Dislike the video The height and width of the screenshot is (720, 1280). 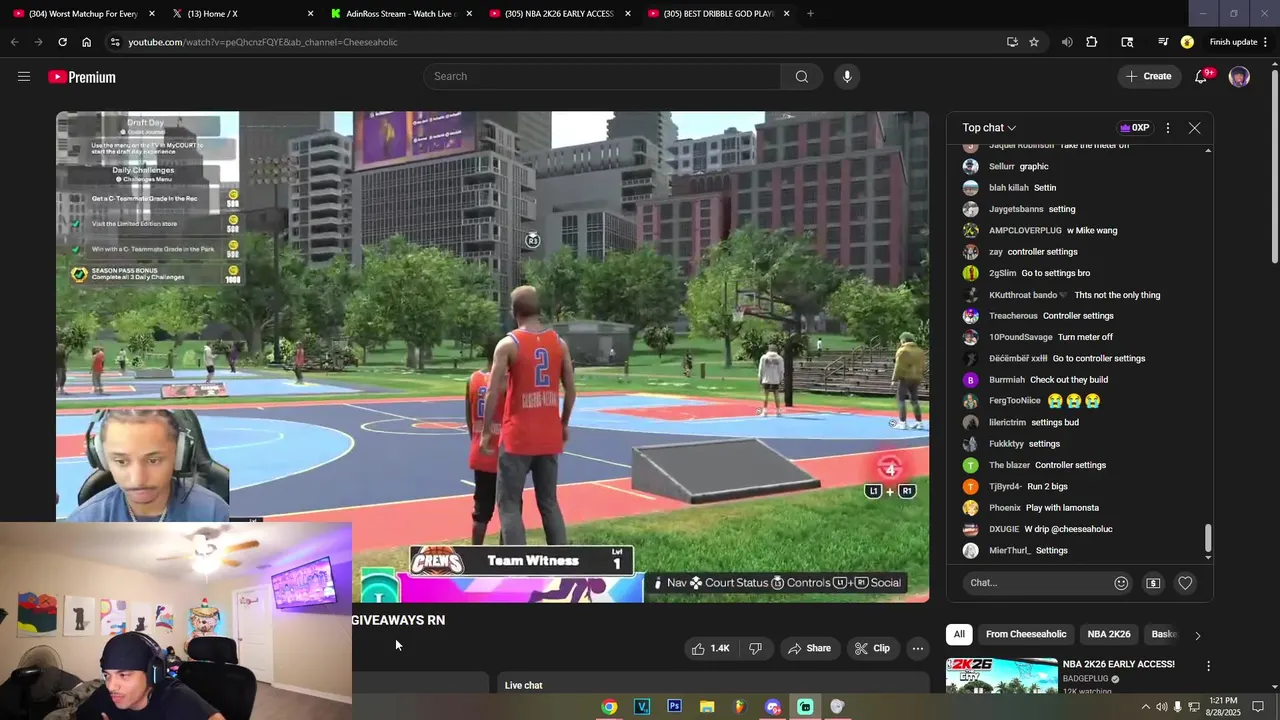pos(755,648)
